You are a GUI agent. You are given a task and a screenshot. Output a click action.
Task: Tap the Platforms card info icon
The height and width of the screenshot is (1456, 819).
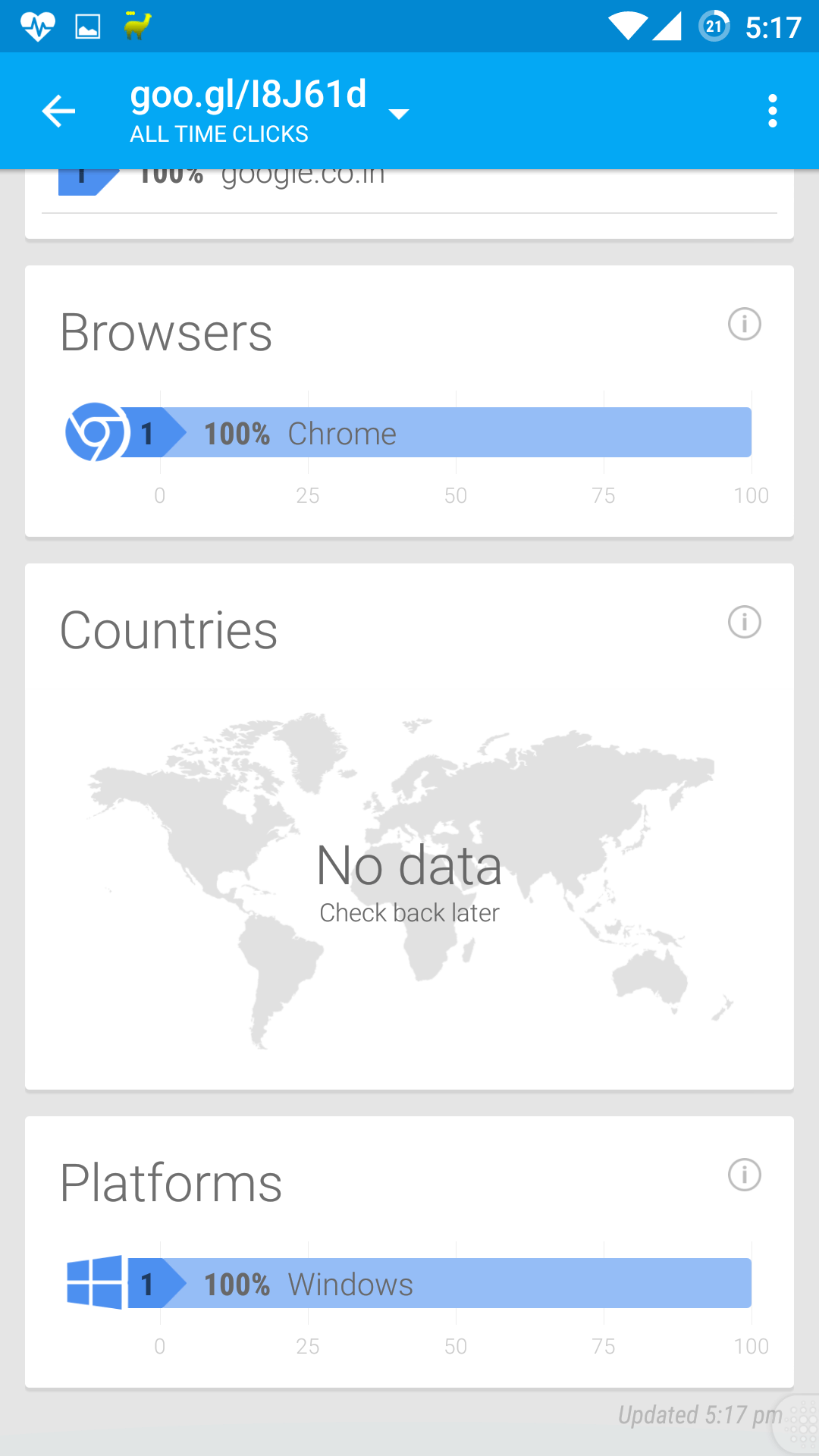click(x=744, y=1175)
